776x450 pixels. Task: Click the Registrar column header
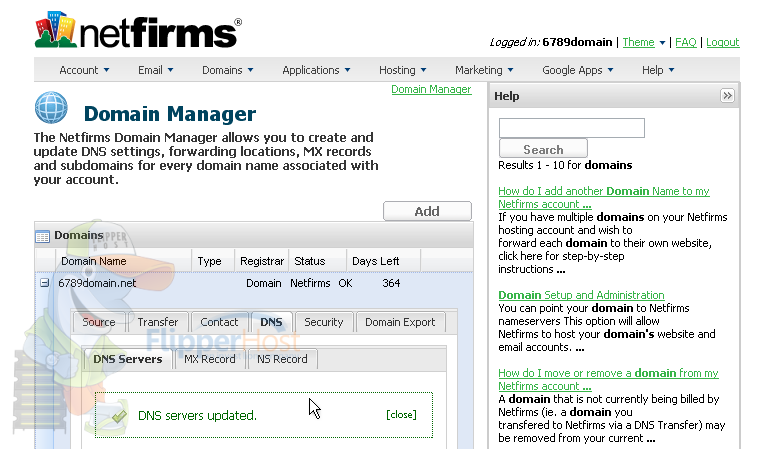click(x=262, y=261)
